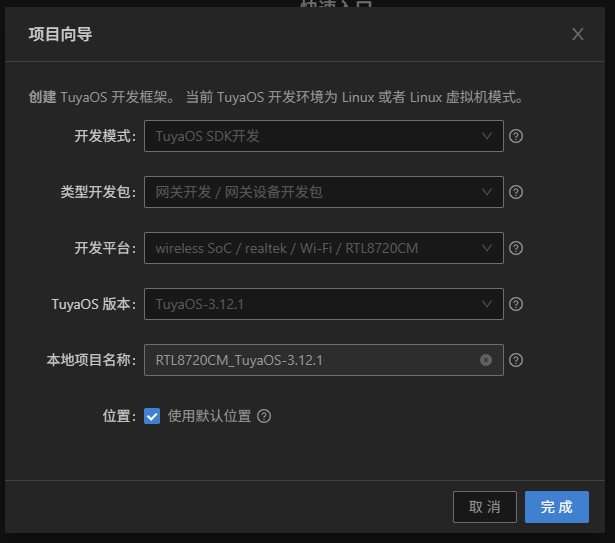Open the 开发模式 dropdown
615x543 pixels.
coord(324,136)
